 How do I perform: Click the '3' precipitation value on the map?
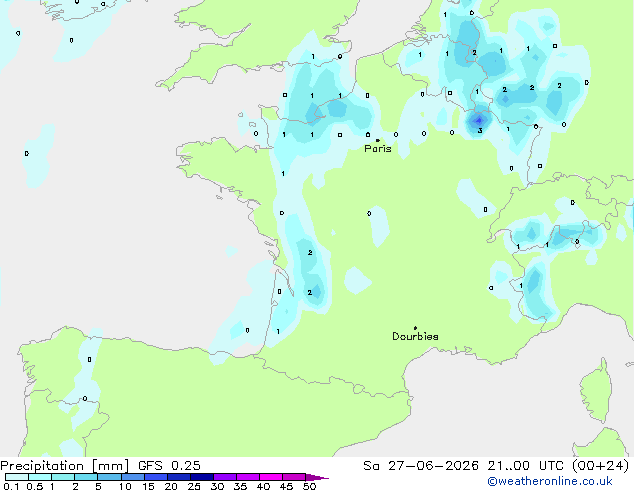click(480, 131)
